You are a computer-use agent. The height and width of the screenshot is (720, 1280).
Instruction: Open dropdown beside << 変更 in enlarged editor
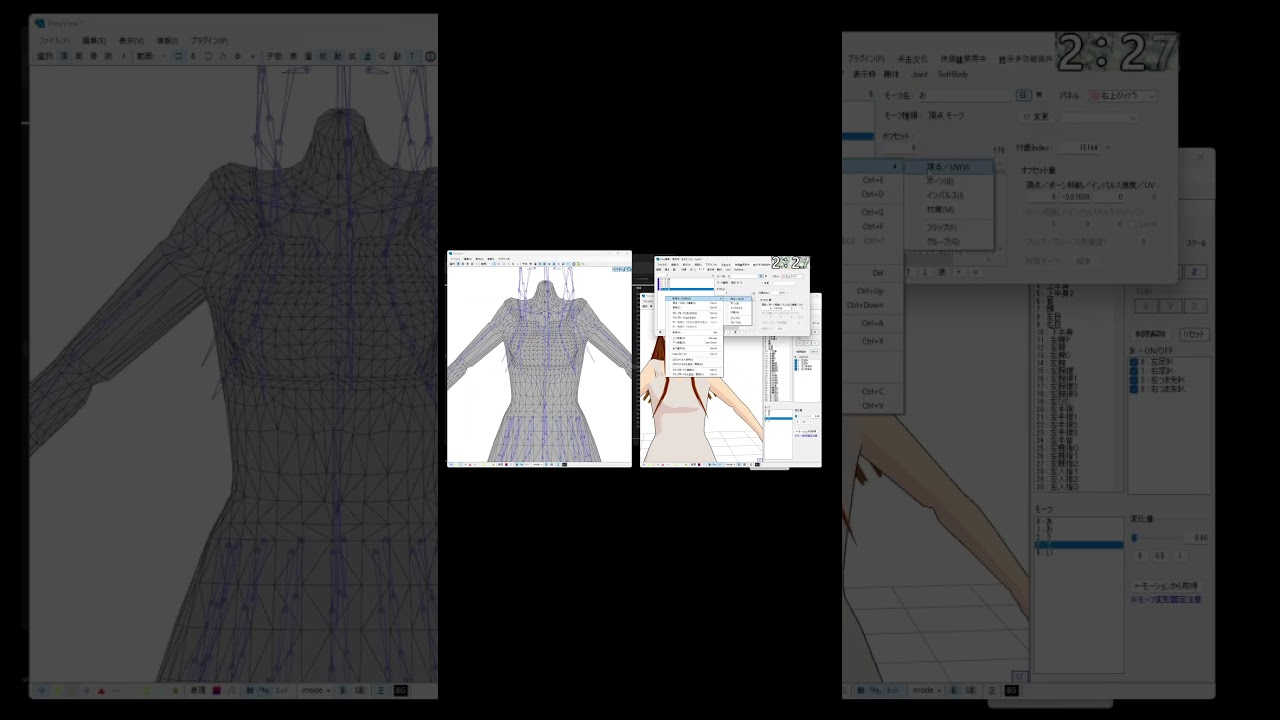(x=1099, y=117)
